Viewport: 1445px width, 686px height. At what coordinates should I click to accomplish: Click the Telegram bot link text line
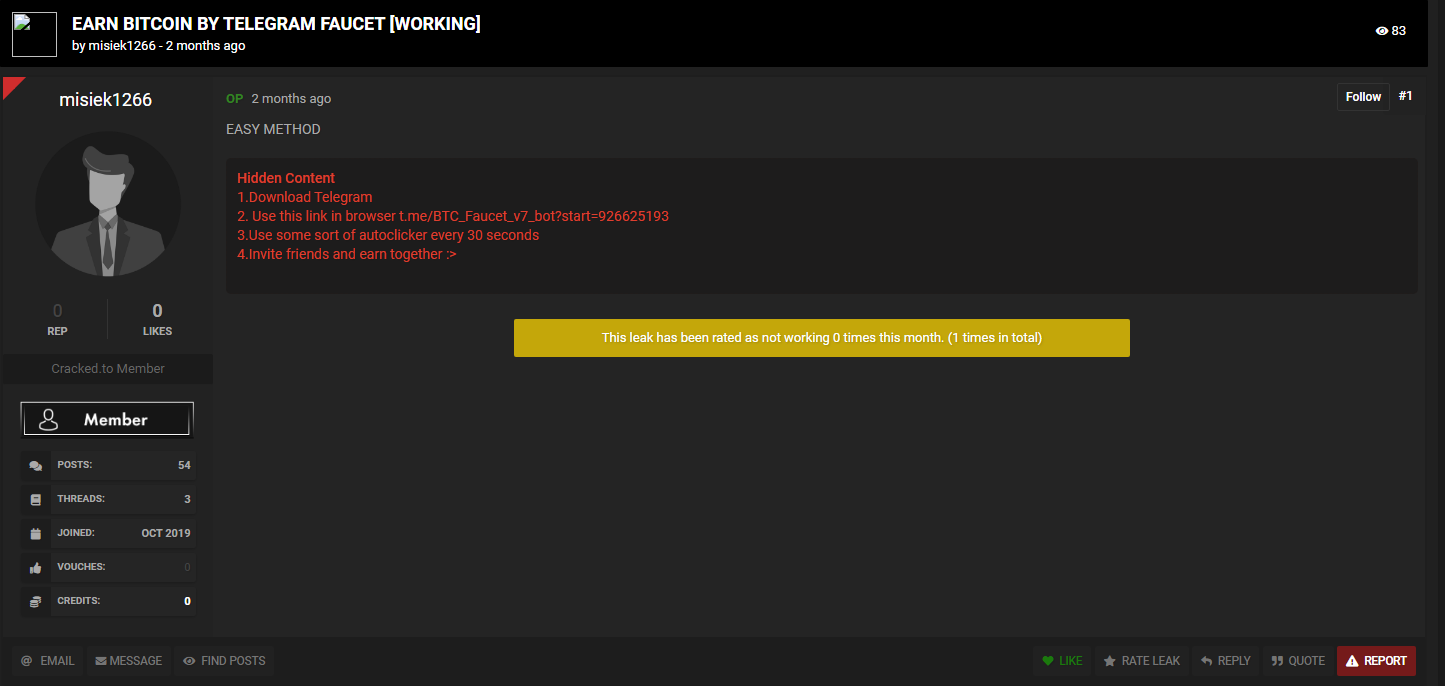point(453,216)
